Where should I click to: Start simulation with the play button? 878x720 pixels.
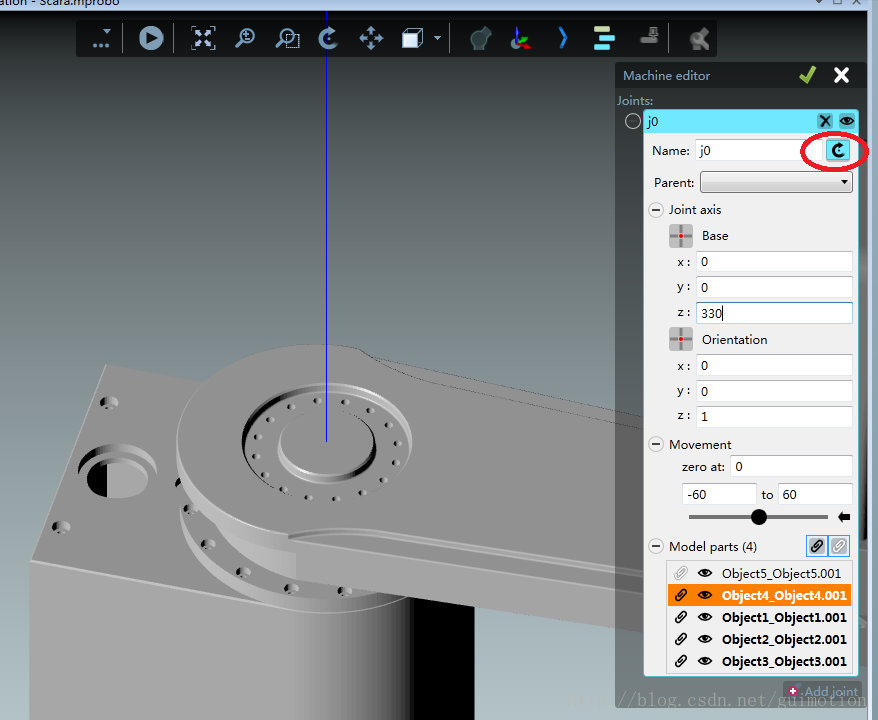[x=151, y=39]
